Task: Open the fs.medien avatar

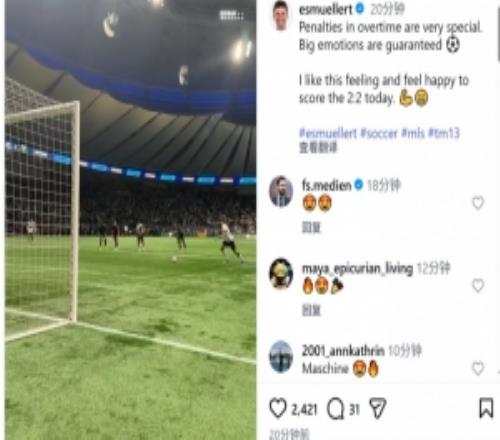Action: [281, 191]
